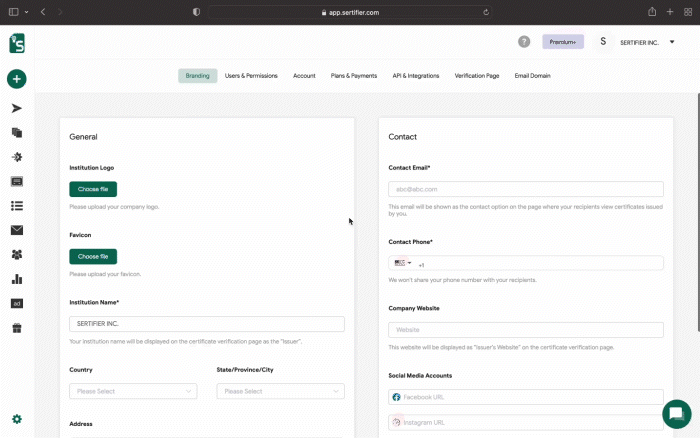Expand the State/Province/City dropdown
This screenshot has width=700, height=438.
(280, 391)
